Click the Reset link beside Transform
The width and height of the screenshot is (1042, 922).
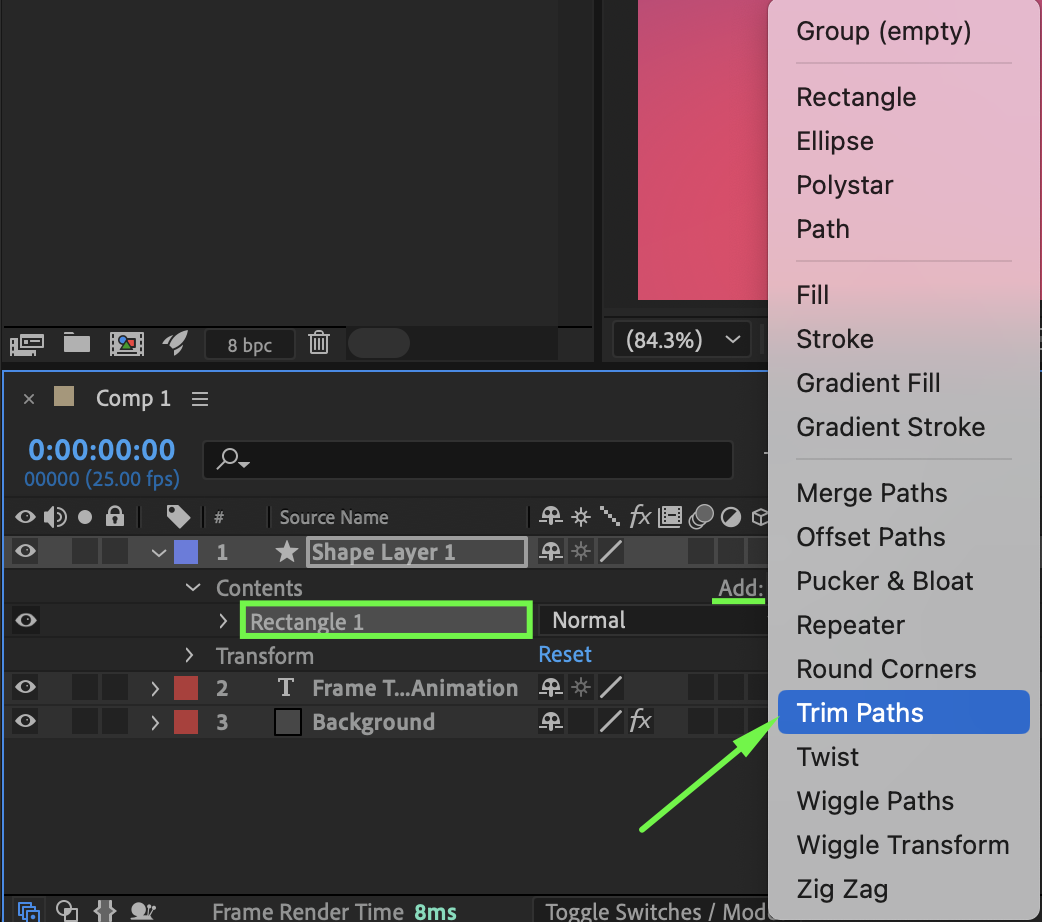(x=565, y=655)
